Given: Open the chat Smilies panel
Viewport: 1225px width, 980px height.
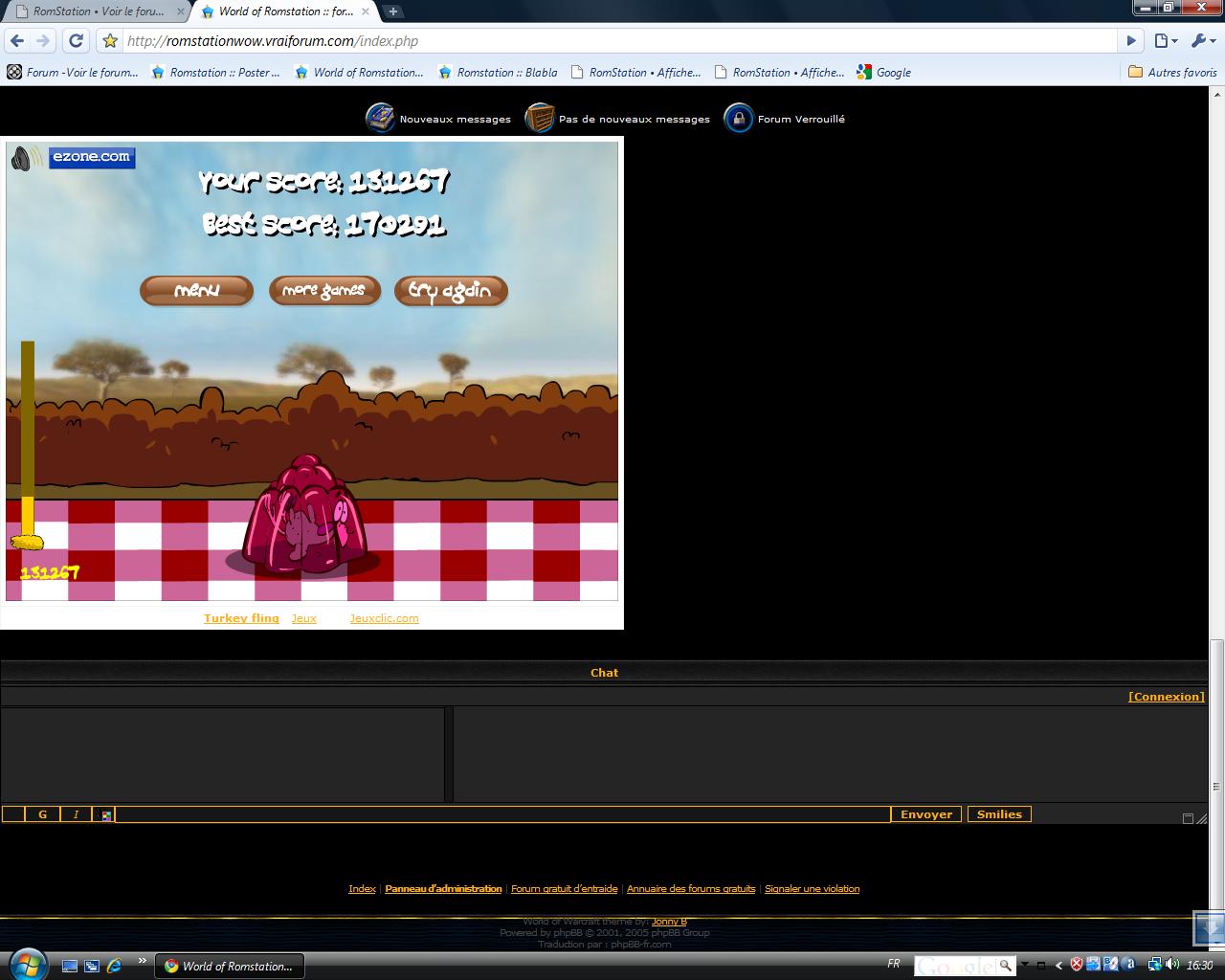Looking at the screenshot, I should [999, 814].
